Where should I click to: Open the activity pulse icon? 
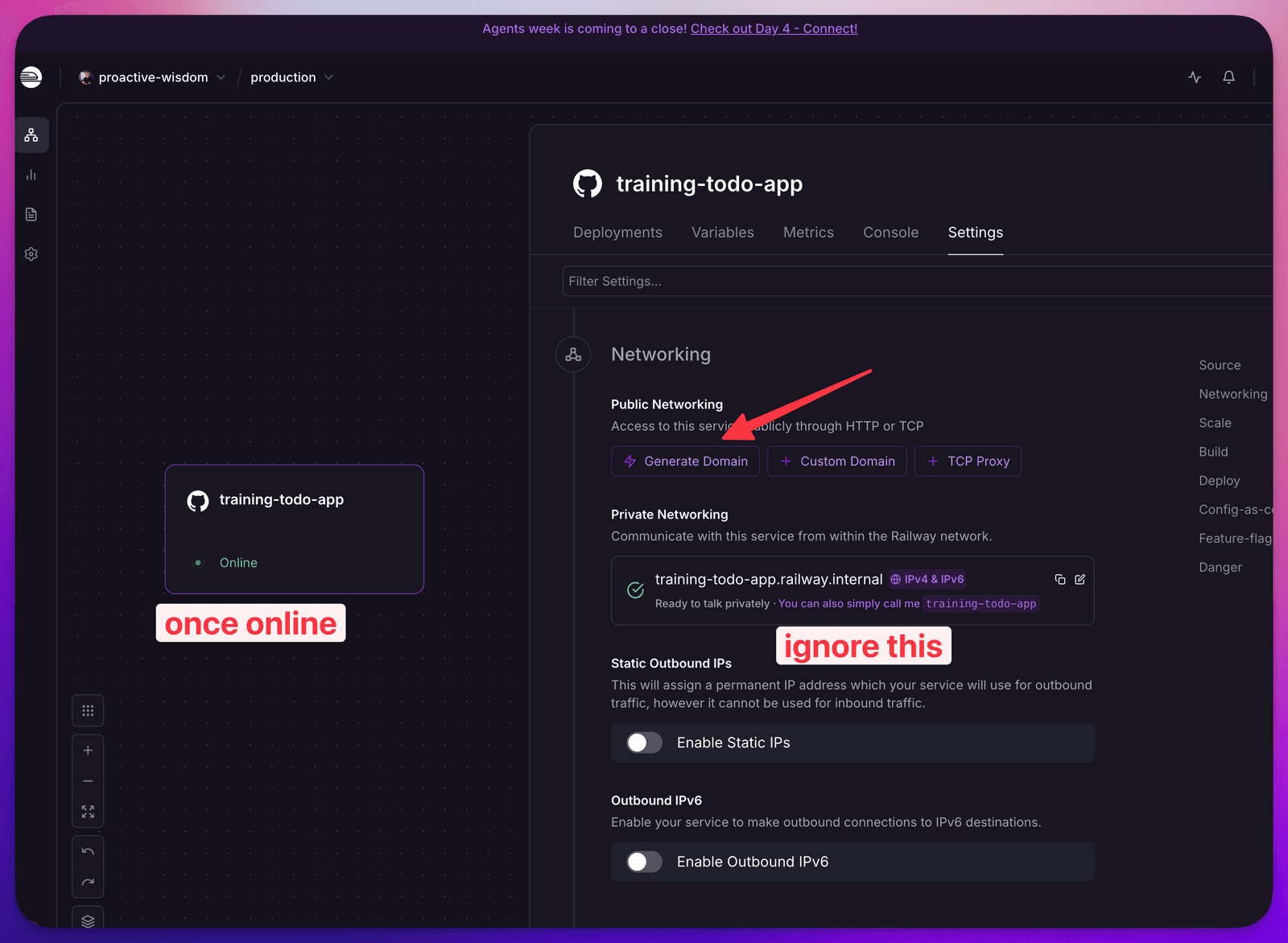click(1195, 77)
